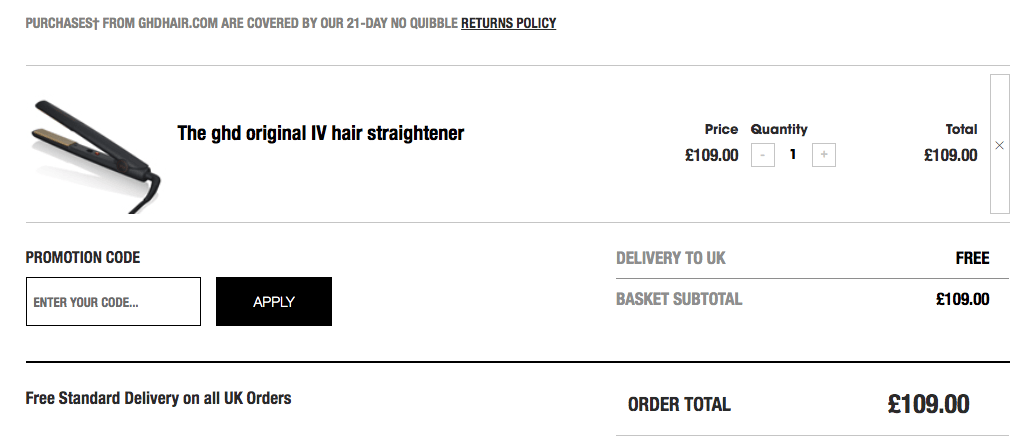Click the basket subtotal amount £109.00
The height and width of the screenshot is (448, 1033).
click(x=962, y=299)
